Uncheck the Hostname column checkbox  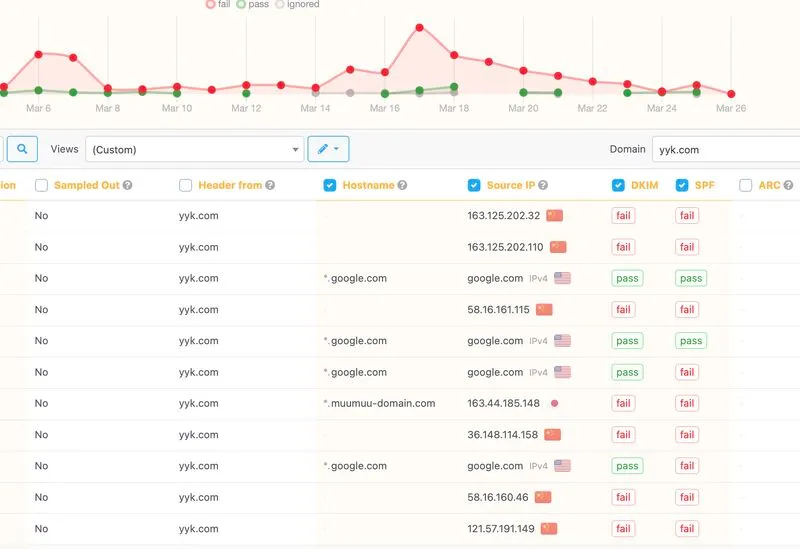[x=330, y=185]
